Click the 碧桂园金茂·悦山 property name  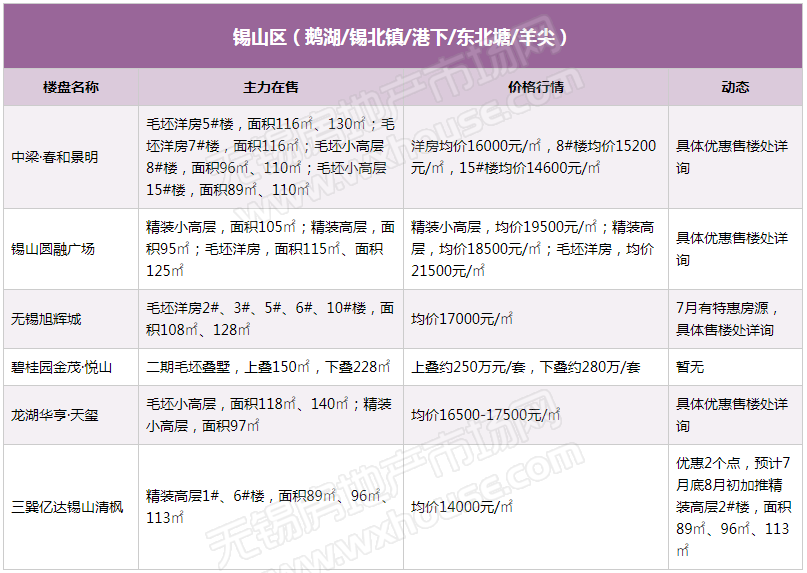[62, 367]
